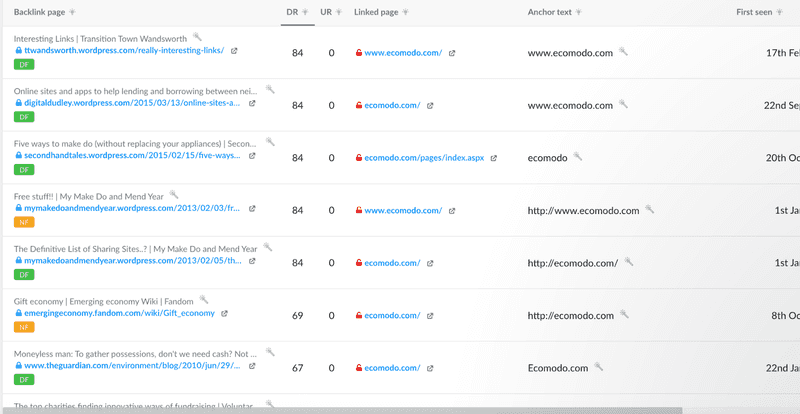Open www.theguardian.com environment blog link
This screenshot has height=414, width=800.
point(132,366)
